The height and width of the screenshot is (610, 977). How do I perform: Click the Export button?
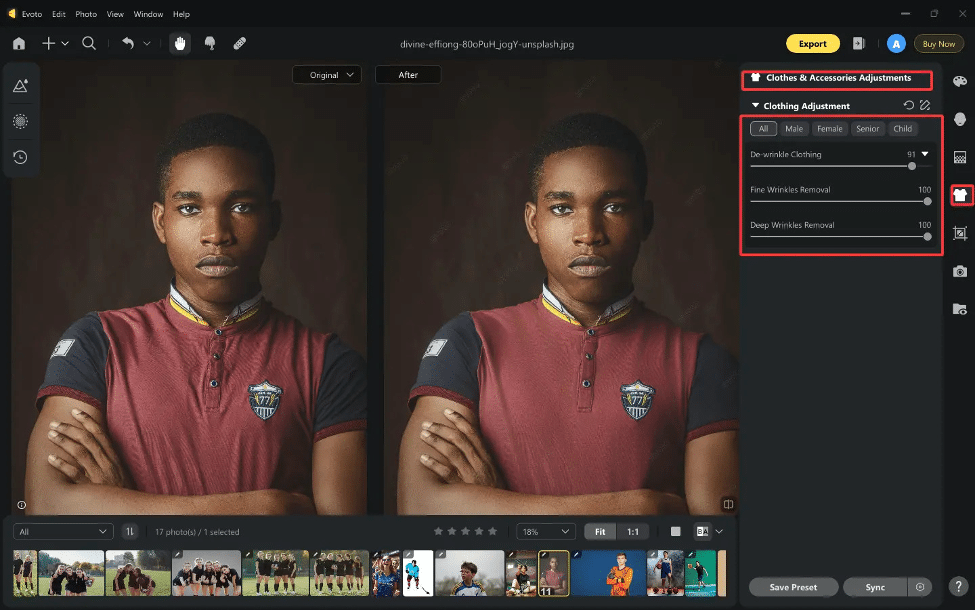[x=813, y=43]
